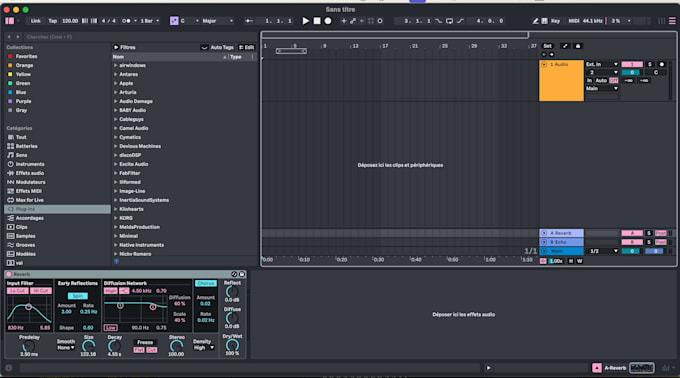The width and height of the screenshot is (680, 378).
Task: Click the Reverb hot-swap preset icon
Action: 234,274
